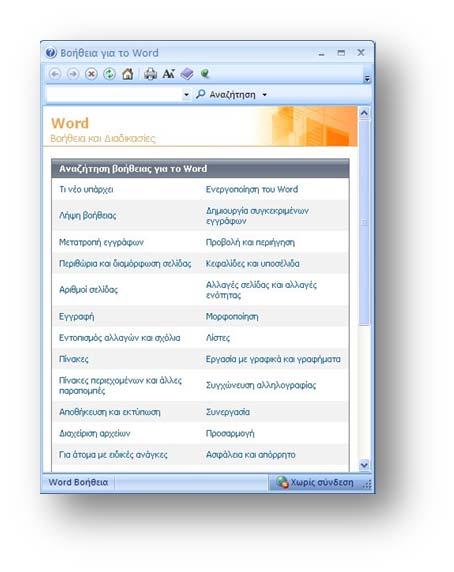Open the Αριθμοί σελίδας topic
The width and height of the screenshot is (454, 572).
(x=88, y=290)
